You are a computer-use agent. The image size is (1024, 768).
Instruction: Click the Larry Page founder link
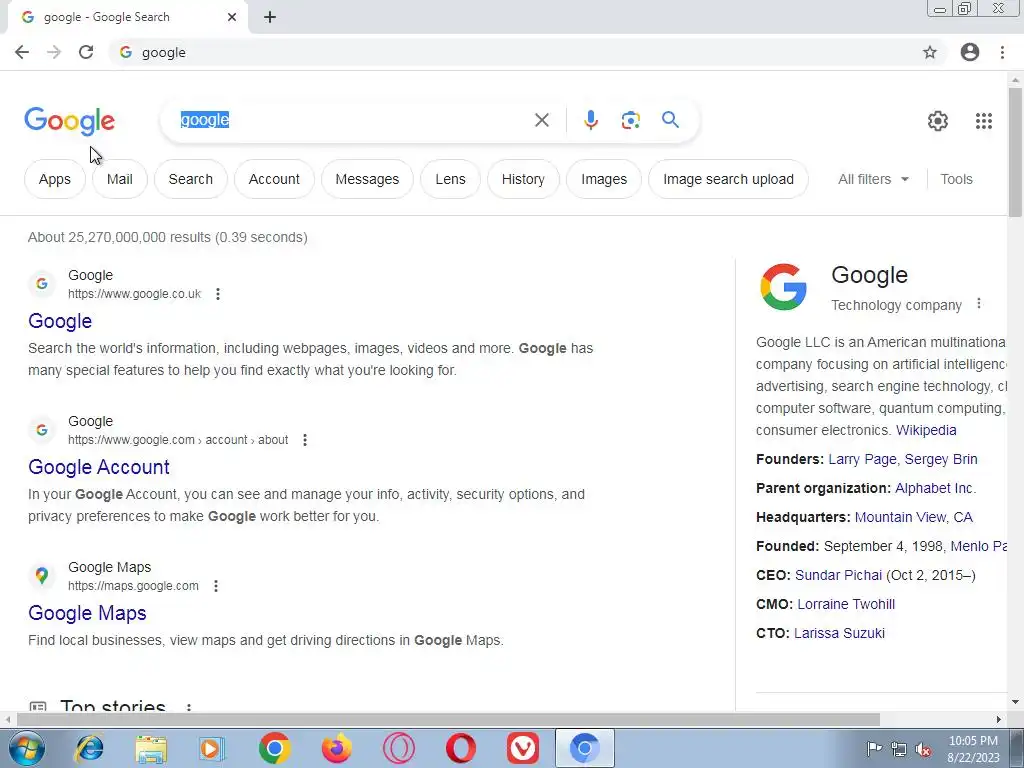coord(862,459)
